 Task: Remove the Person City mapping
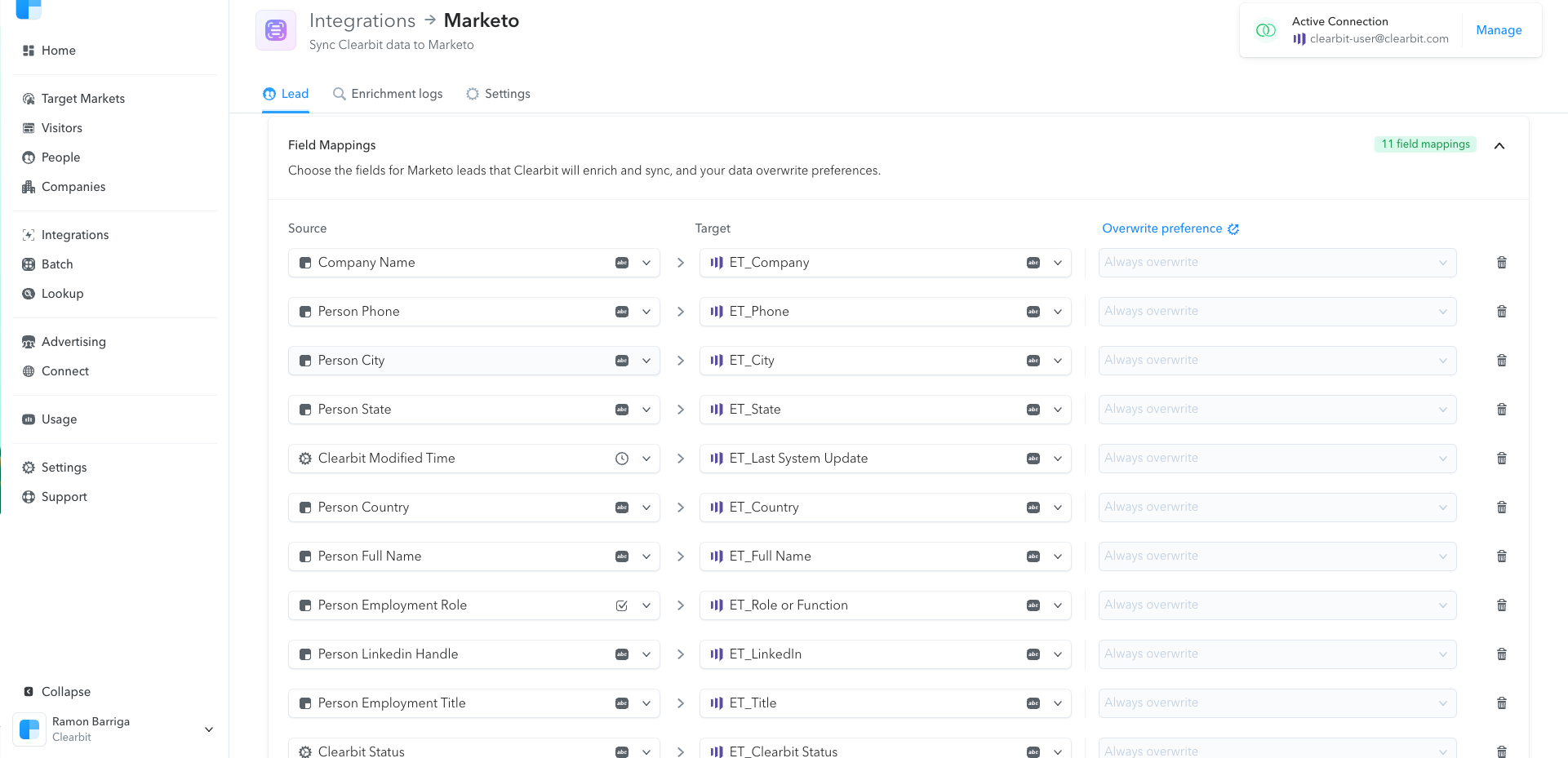pos(1501,361)
